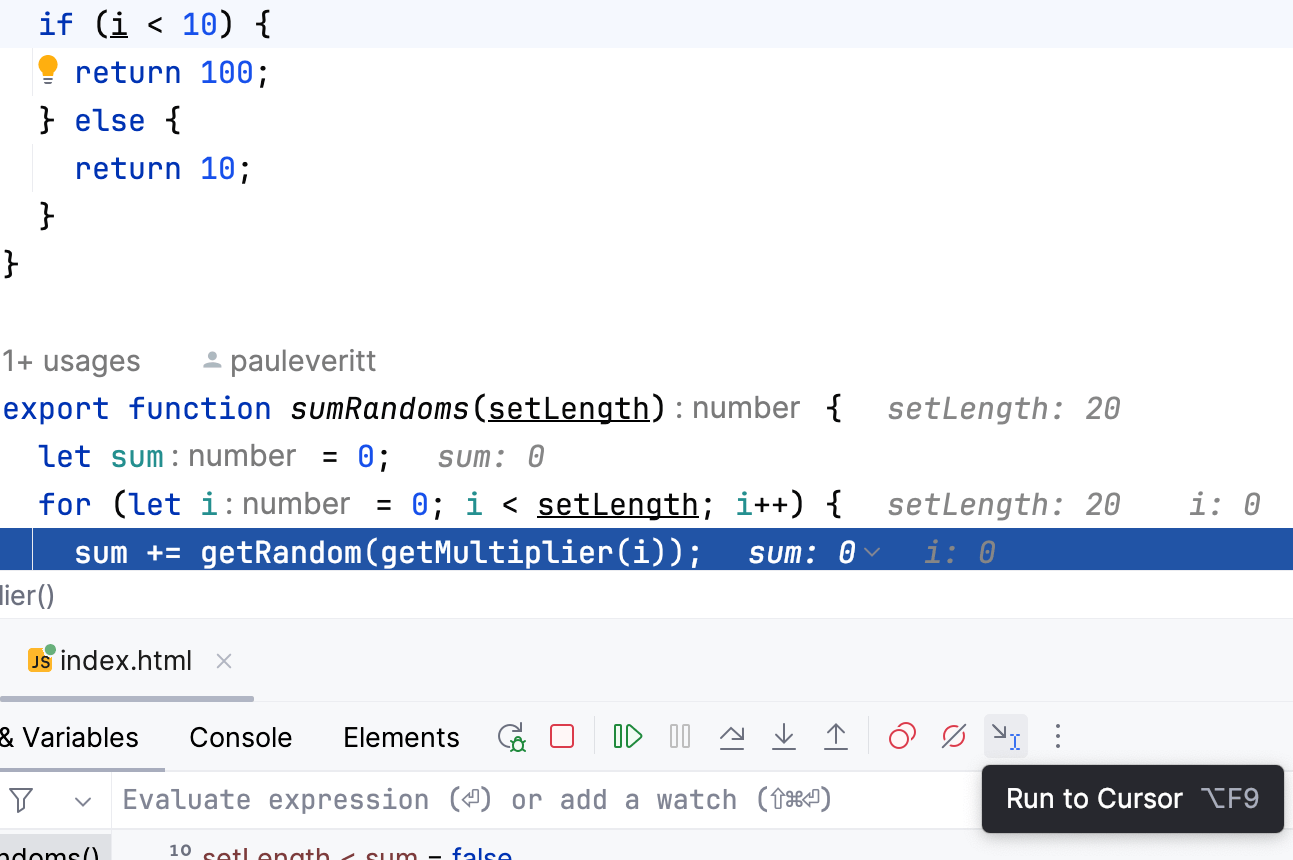Stop the debugger with the red square icon
The image size is (1293, 860).
(561, 736)
